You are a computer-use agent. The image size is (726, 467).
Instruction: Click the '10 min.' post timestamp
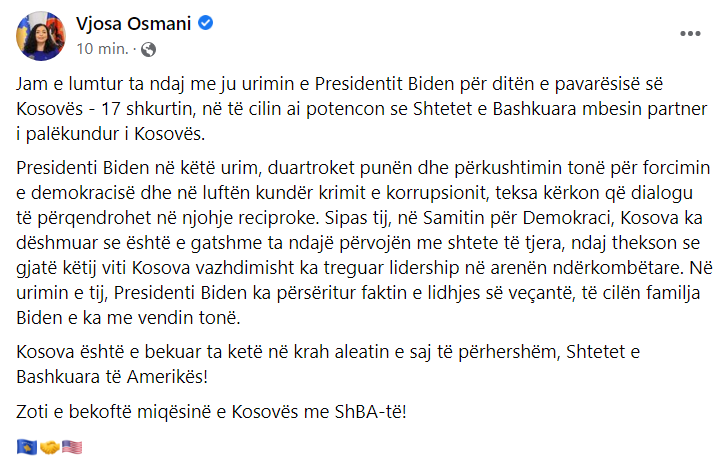101,48
